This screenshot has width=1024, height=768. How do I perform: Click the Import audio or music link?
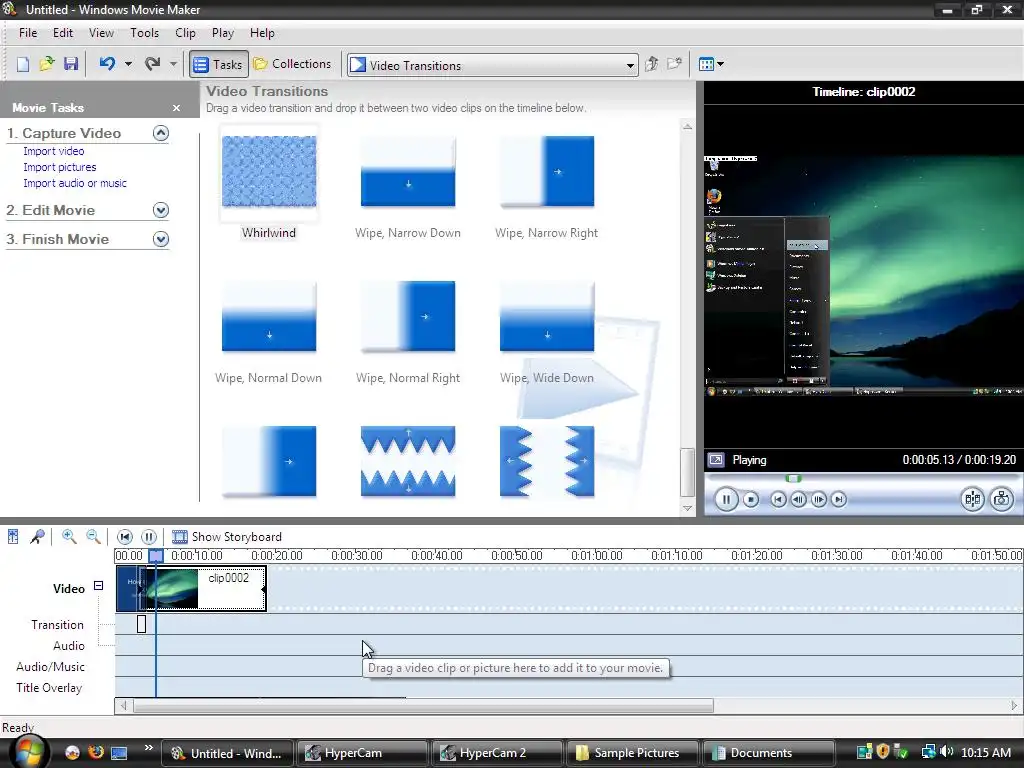click(75, 184)
